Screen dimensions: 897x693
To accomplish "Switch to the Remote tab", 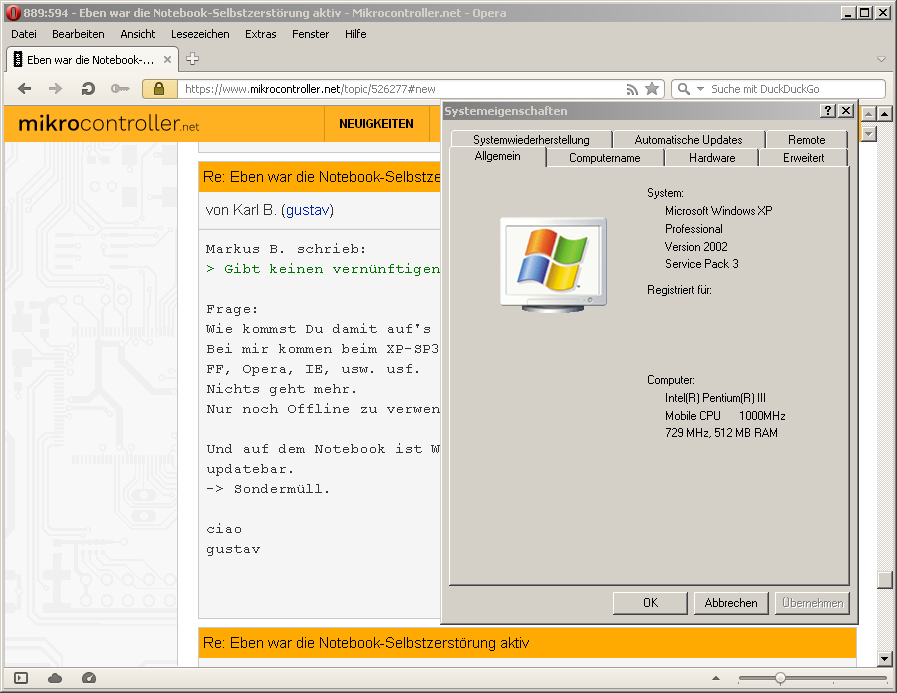I will point(807,140).
